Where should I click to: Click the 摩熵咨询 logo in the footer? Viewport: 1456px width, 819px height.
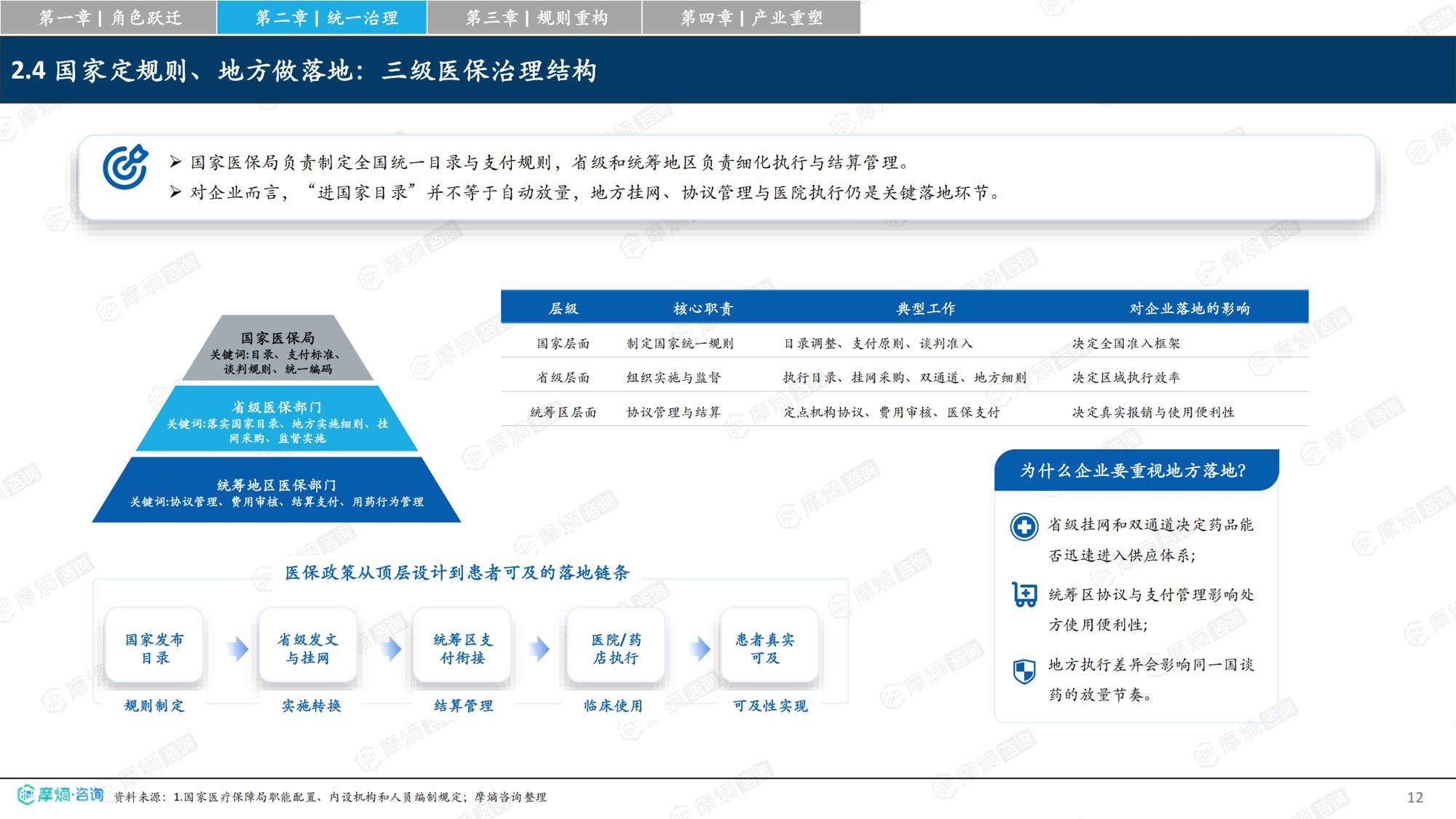pyautogui.click(x=60, y=794)
